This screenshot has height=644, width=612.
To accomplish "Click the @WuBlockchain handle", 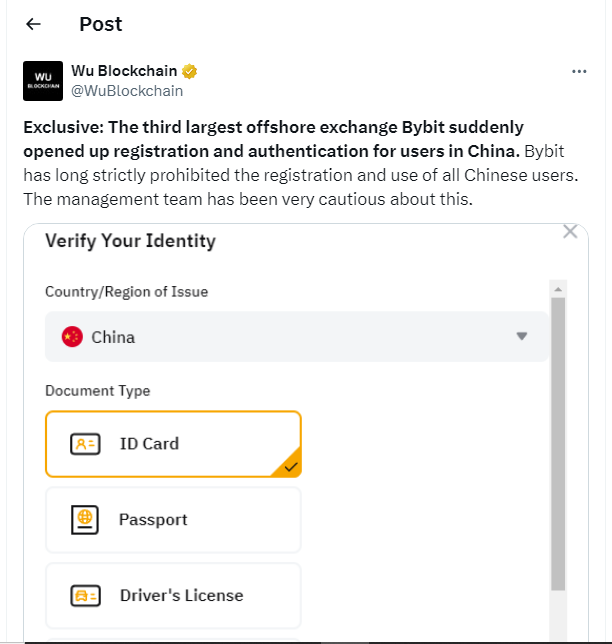I will tap(127, 90).
